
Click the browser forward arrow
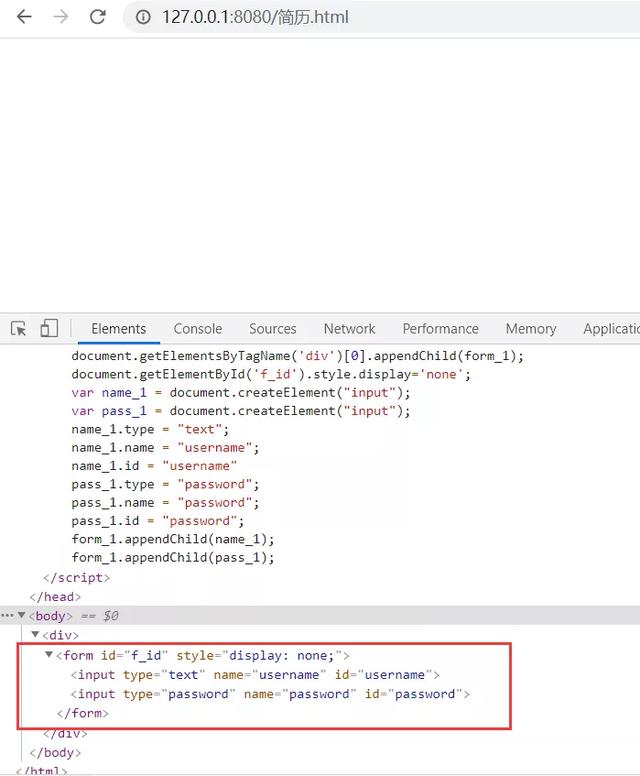(x=60, y=17)
